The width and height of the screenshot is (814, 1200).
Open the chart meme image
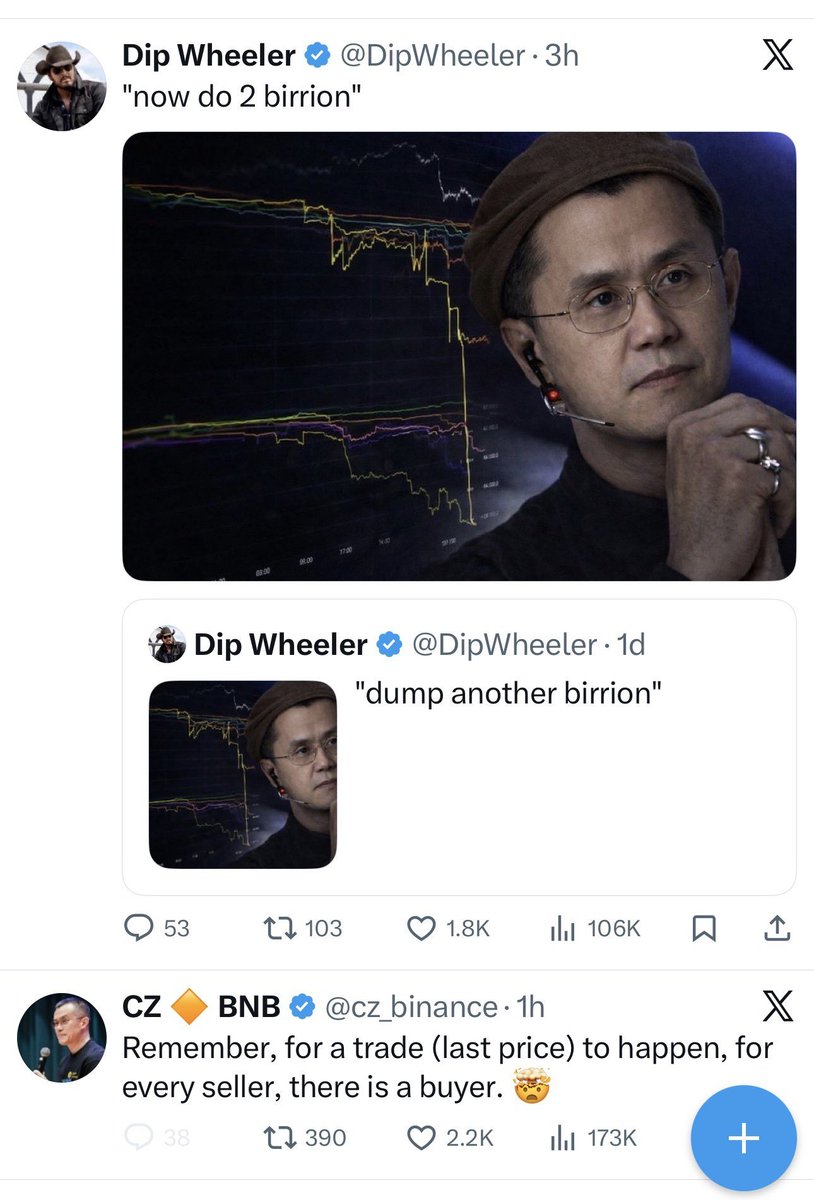459,356
